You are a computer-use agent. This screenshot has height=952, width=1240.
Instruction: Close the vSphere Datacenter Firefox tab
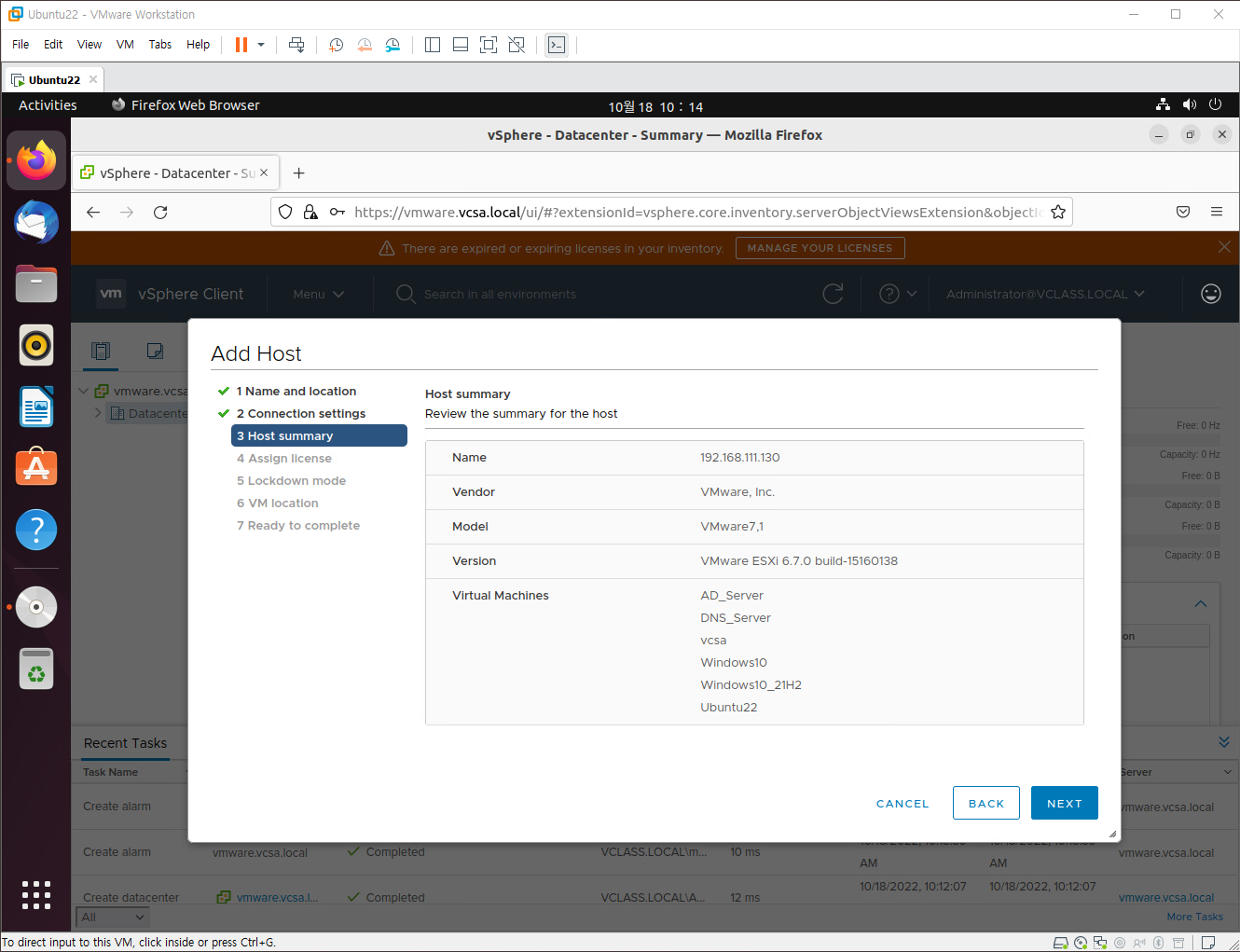(x=264, y=172)
